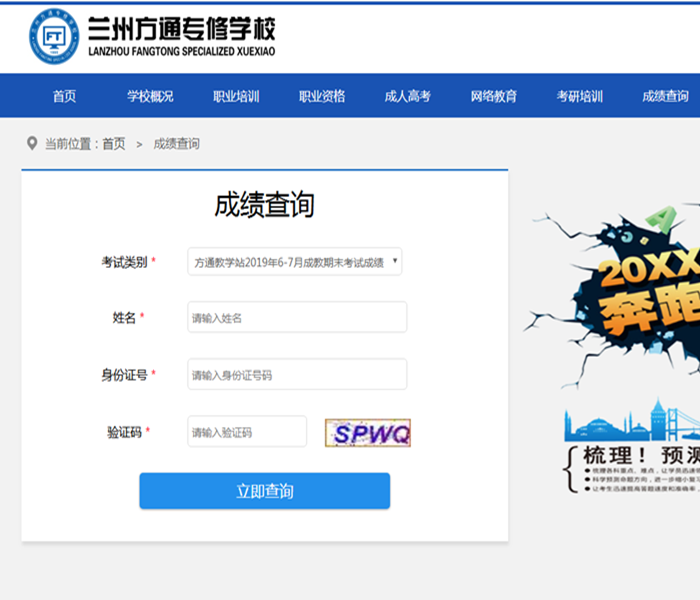Click the FT school logo emblem
Viewport: 700px width, 600px height.
coord(54,37)
